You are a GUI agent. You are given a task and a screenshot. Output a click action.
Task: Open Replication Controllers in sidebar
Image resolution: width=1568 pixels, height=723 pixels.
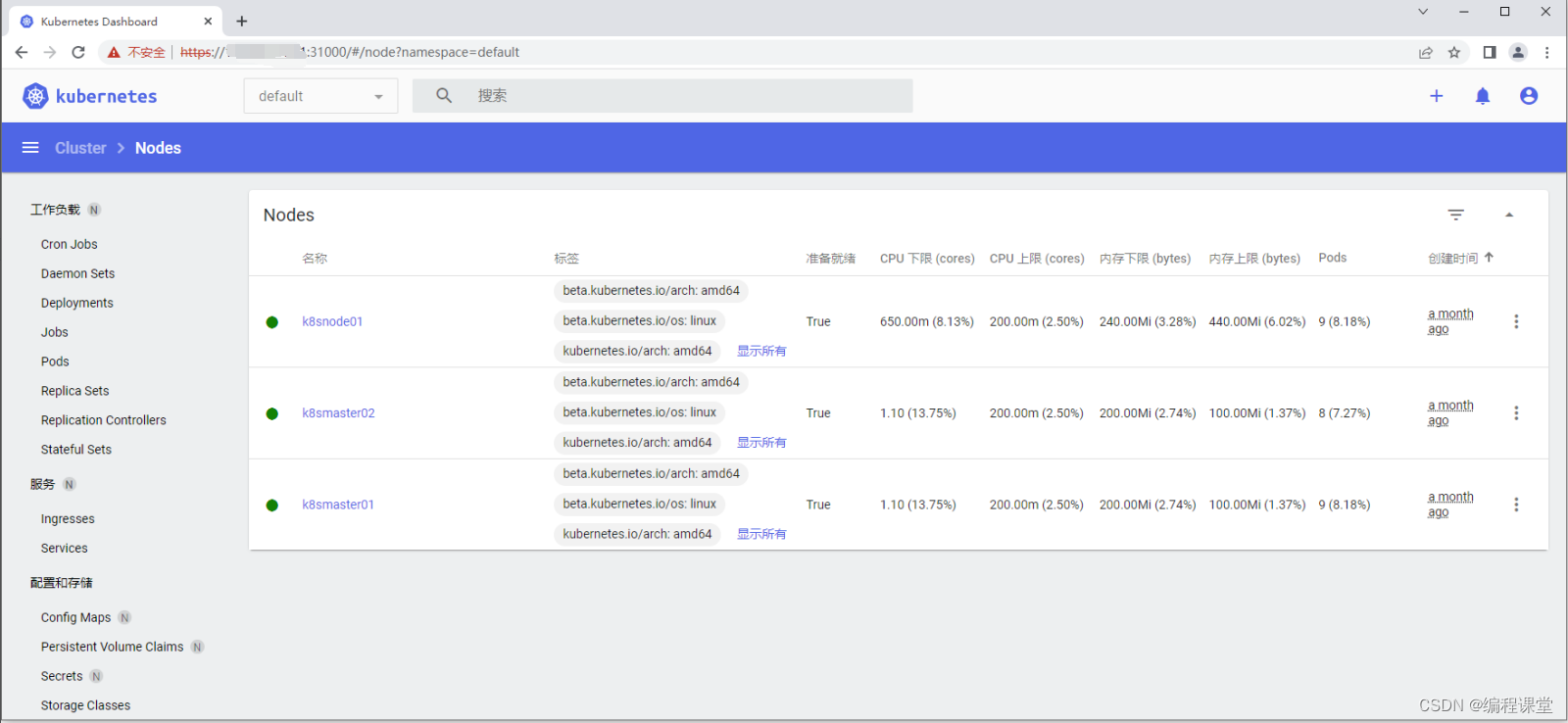(x=104, y=420)
